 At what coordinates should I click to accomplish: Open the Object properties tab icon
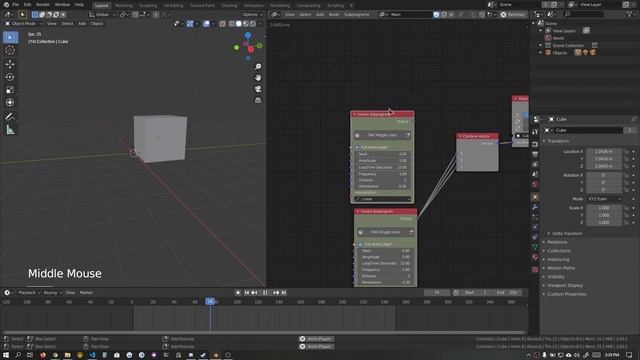pyautogui.click(x=535, y=197)
